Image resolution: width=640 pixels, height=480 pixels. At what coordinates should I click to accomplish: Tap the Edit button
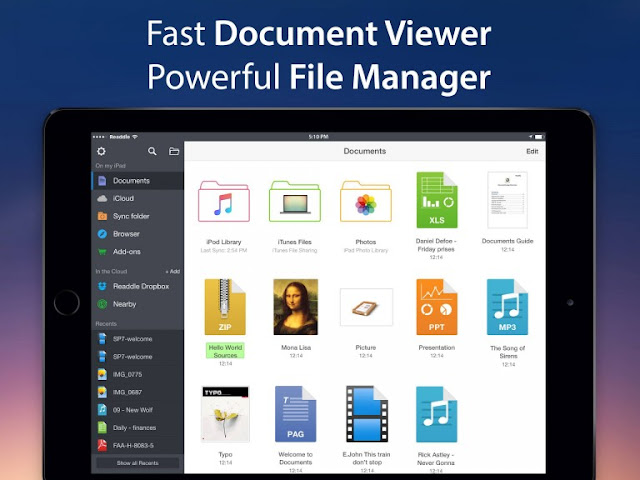click(x=532, y=151)
